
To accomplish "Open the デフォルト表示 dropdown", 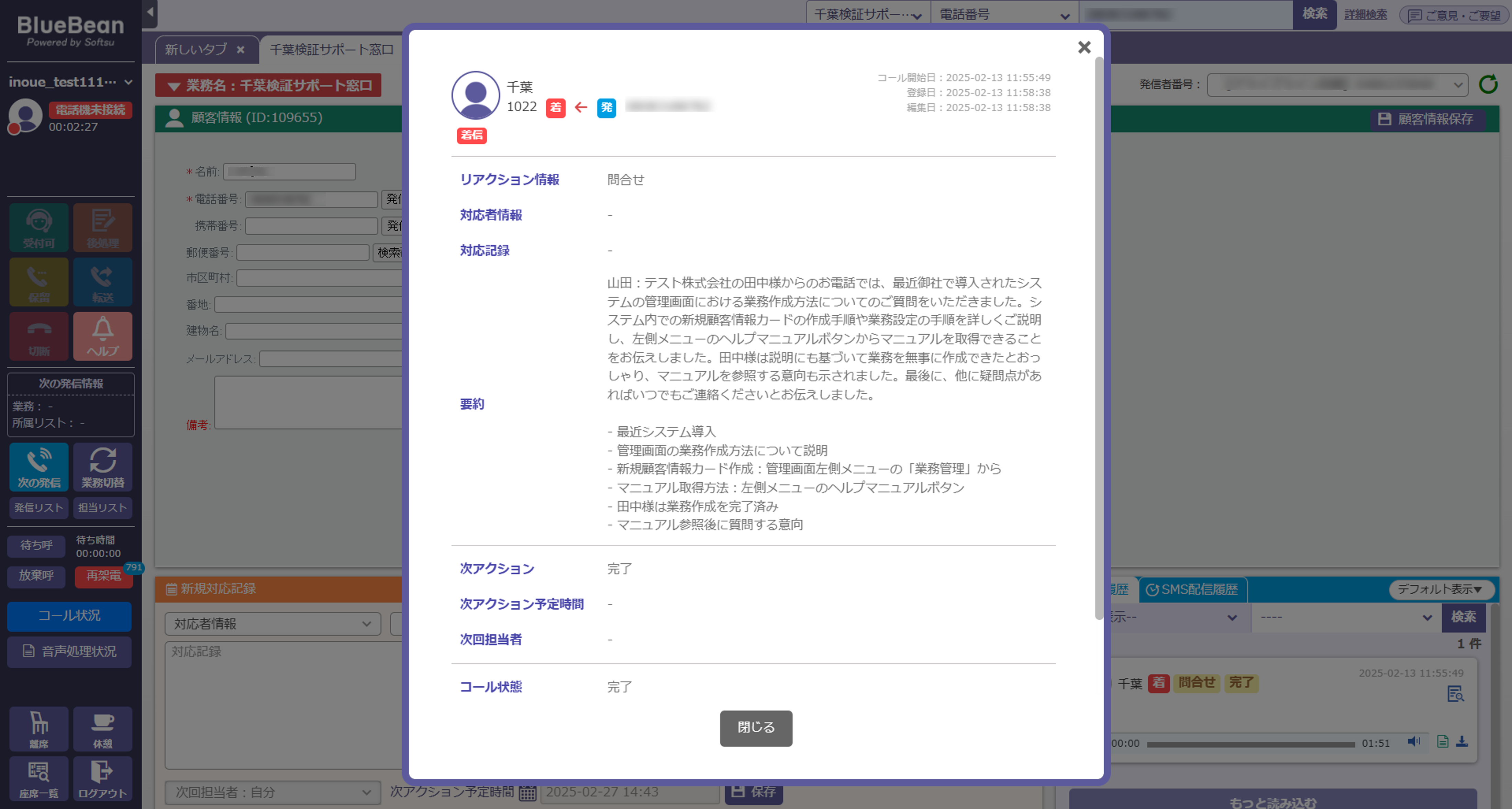I will [x=1439, y=589].
